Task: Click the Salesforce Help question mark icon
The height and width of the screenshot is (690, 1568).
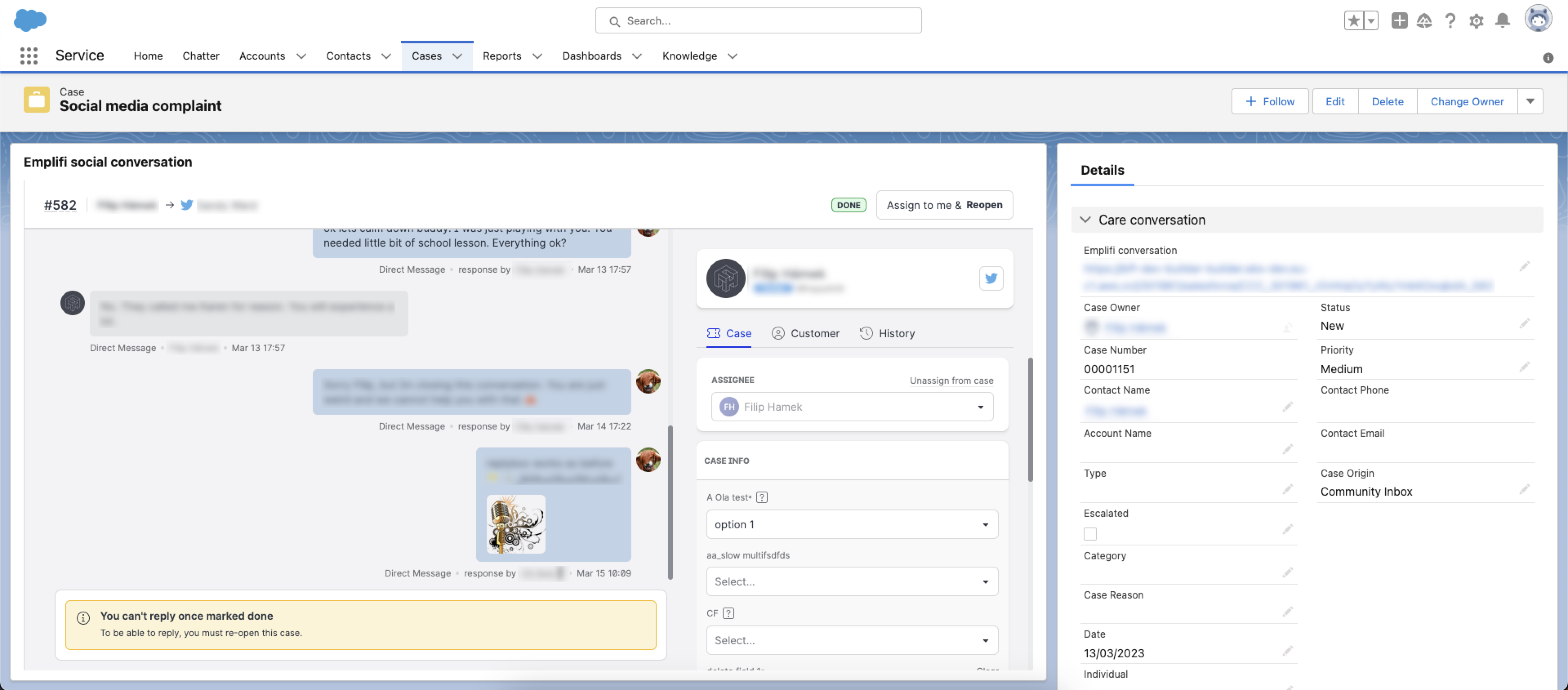Action: [1450, 20]
